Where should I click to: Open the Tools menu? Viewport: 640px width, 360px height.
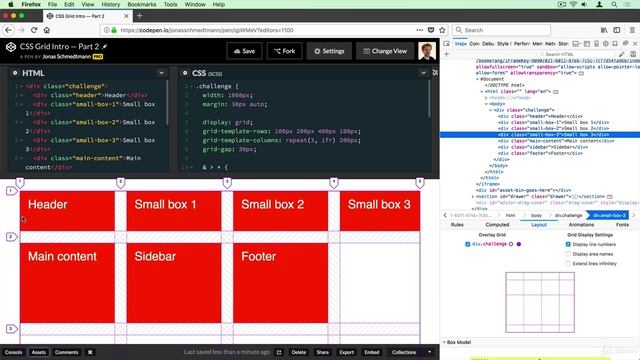[x=171, y=4]
